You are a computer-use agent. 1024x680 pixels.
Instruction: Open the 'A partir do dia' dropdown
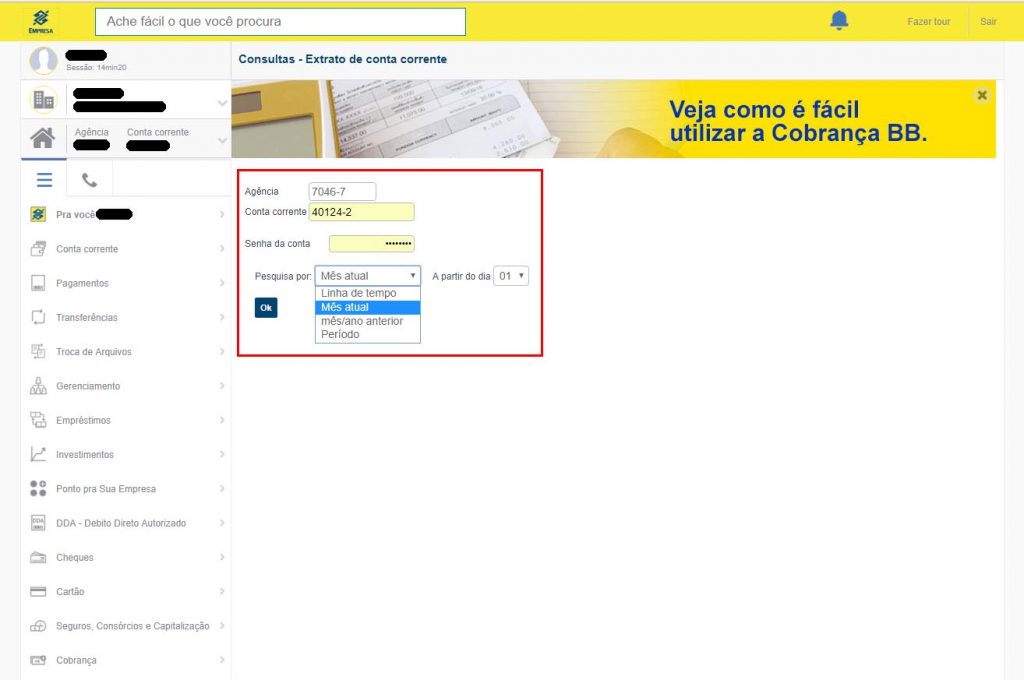point(511,276)
